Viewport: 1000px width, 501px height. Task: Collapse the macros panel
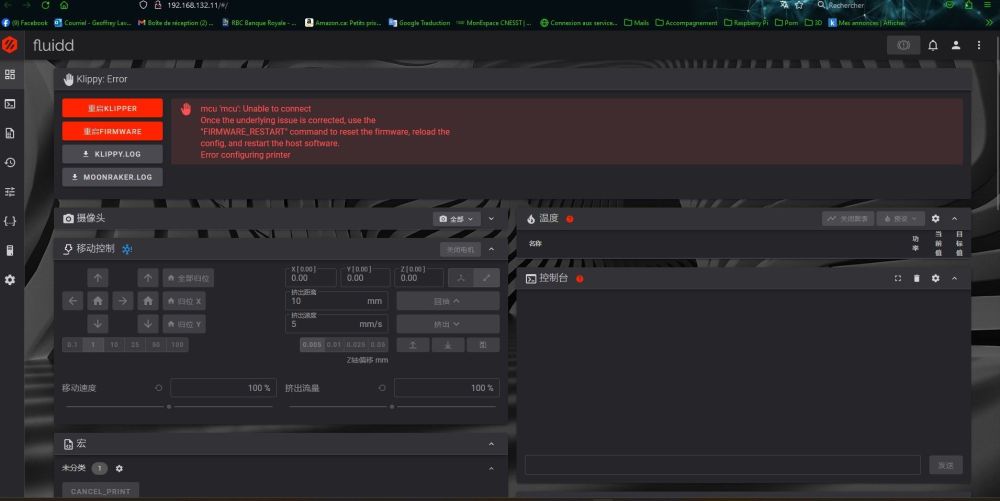(491, 444)
